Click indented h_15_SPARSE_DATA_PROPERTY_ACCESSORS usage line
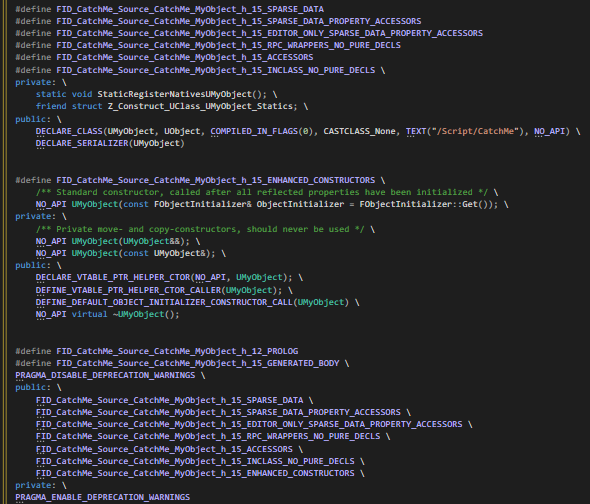Viewport: 590px width, 504px height. 218,412
